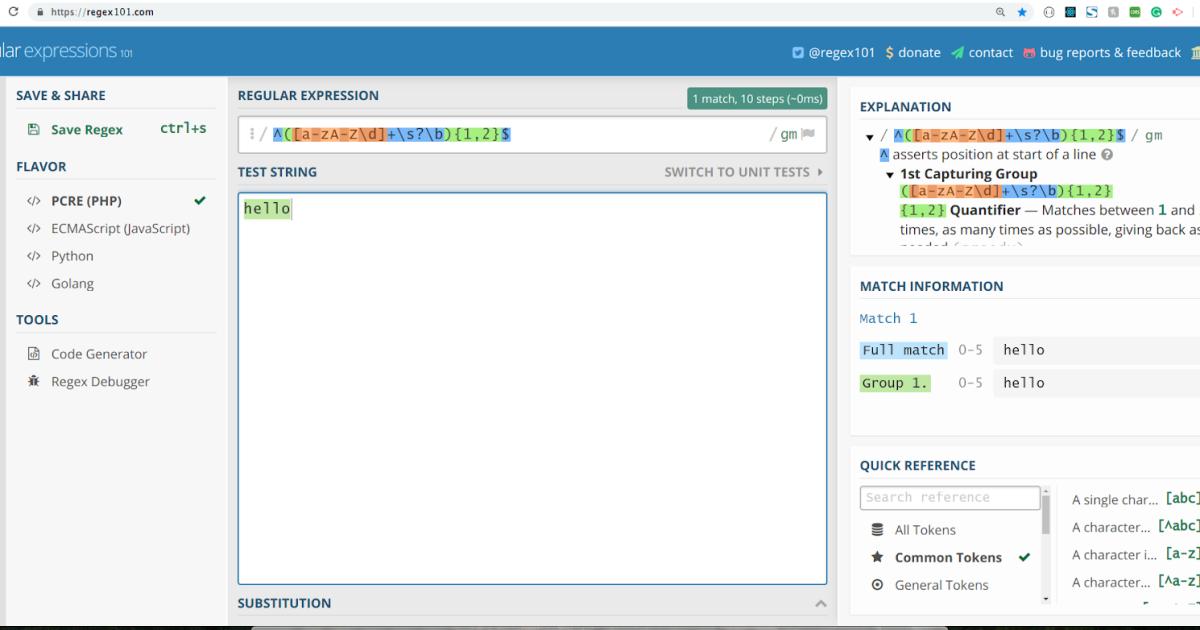Click the padlock icon in the address bar
The width and height of the screenshot is (1200, 630).
coord(39,12)
